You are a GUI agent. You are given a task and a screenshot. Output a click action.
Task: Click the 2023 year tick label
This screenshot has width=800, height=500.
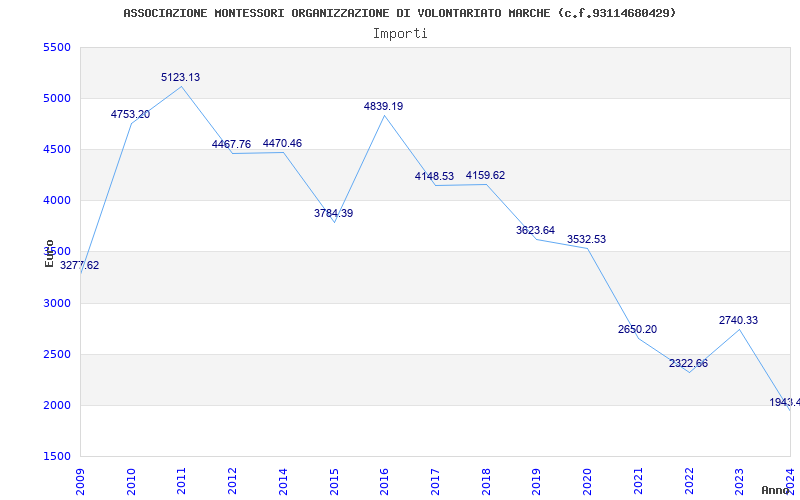739,481
